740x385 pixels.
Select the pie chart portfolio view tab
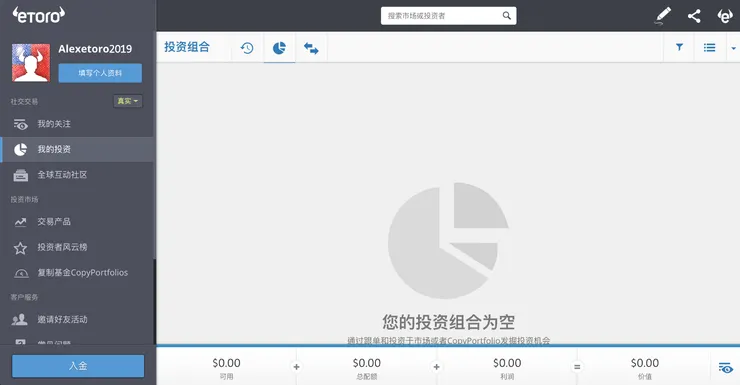click(x=279, y=48)
